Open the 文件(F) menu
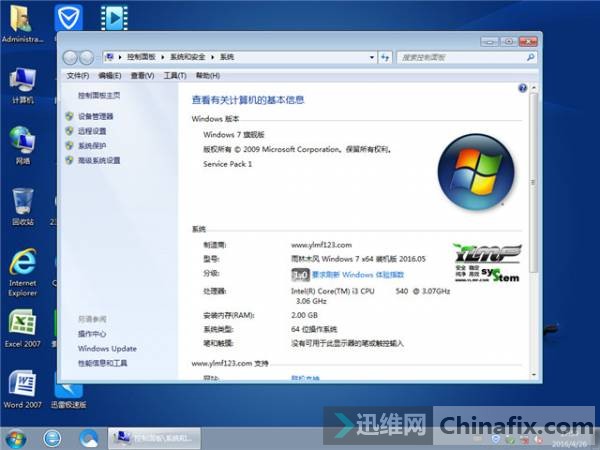The height and width of the screenshot is (450, 600). pyautogui.click(x=78, y=76)
